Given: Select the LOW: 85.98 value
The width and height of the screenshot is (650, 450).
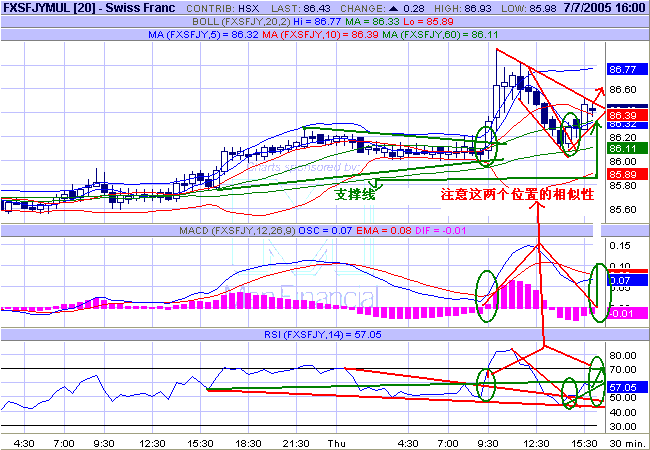Looking at the screenshot, I should pos(529,8).
